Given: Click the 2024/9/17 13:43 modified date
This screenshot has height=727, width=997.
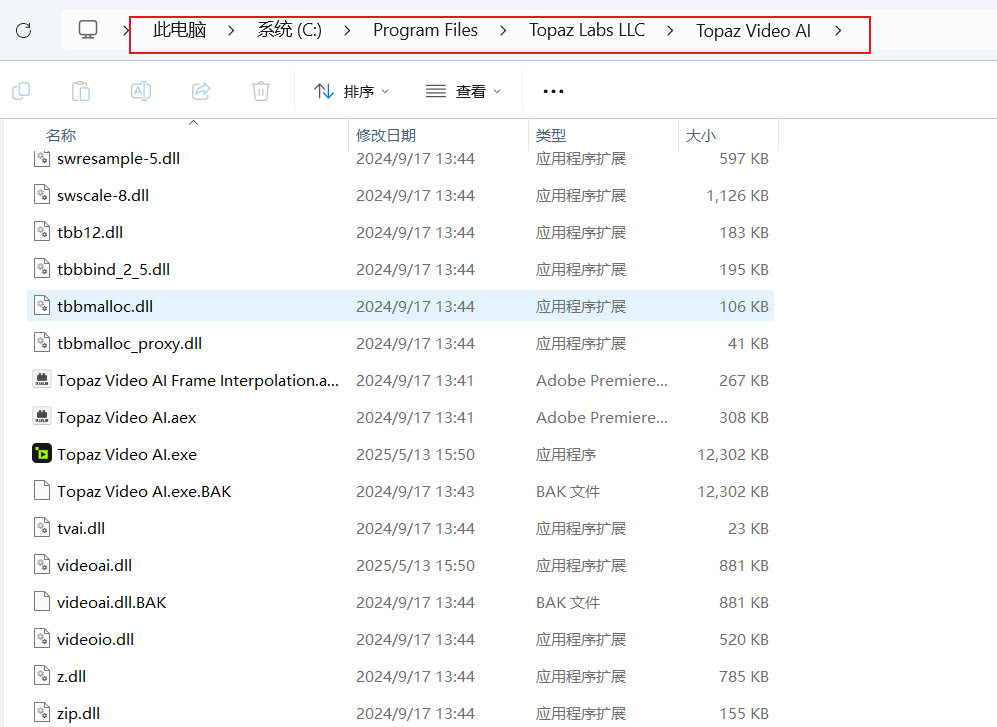Looking at the screenshot, I should (415, 491).
